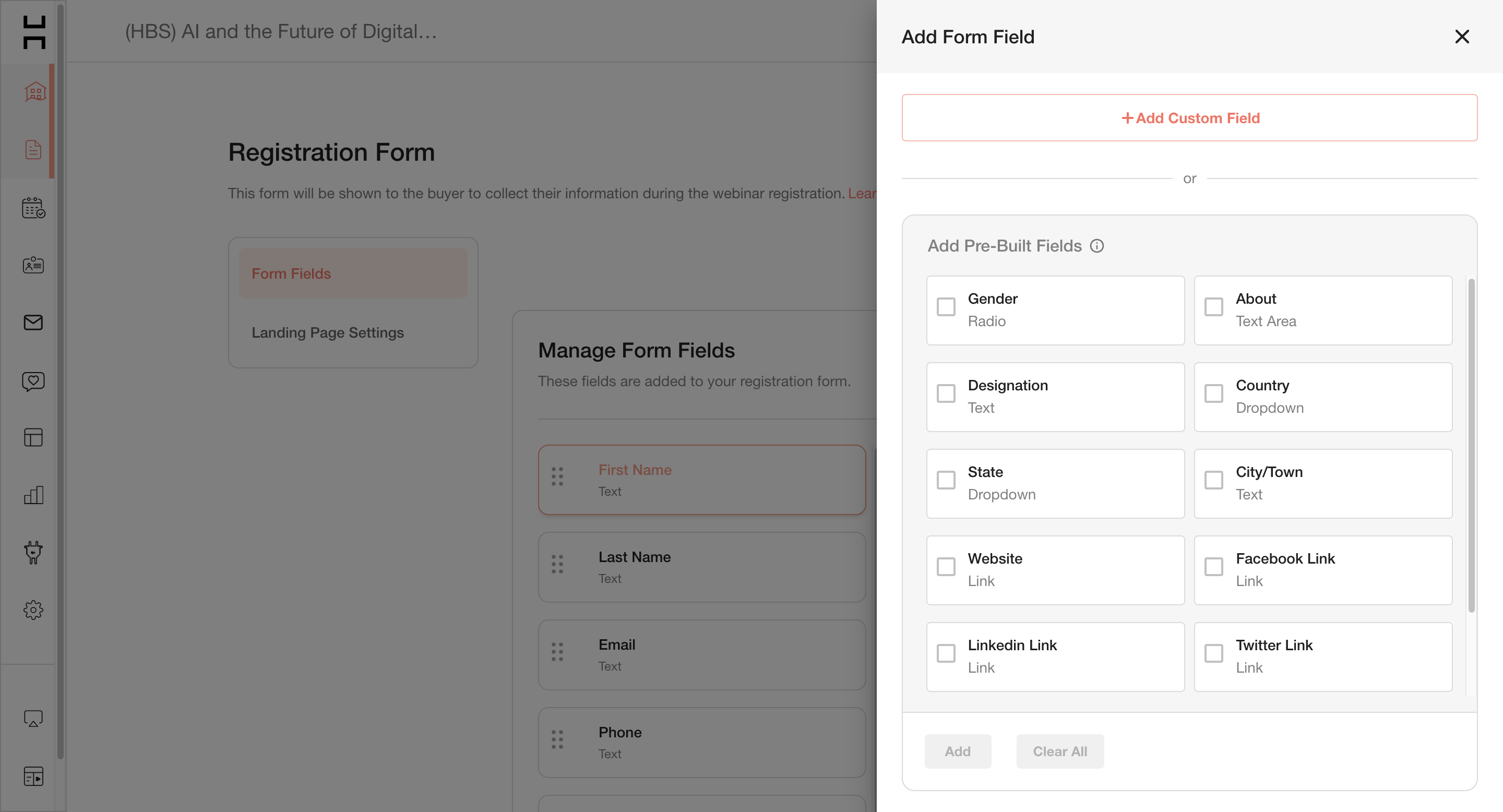The width and height of the screenshot is (1503, 812).
Task: Click the info icon beside Add Pre-Built Fields
Action: 1097,246
